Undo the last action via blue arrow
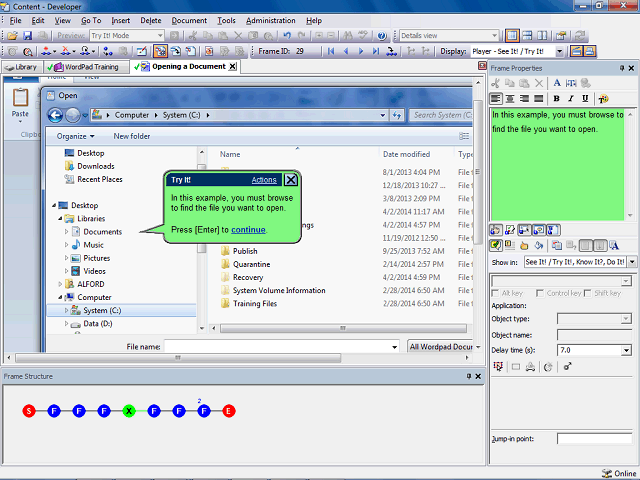The image size is (640, 480). click(287, 36)
